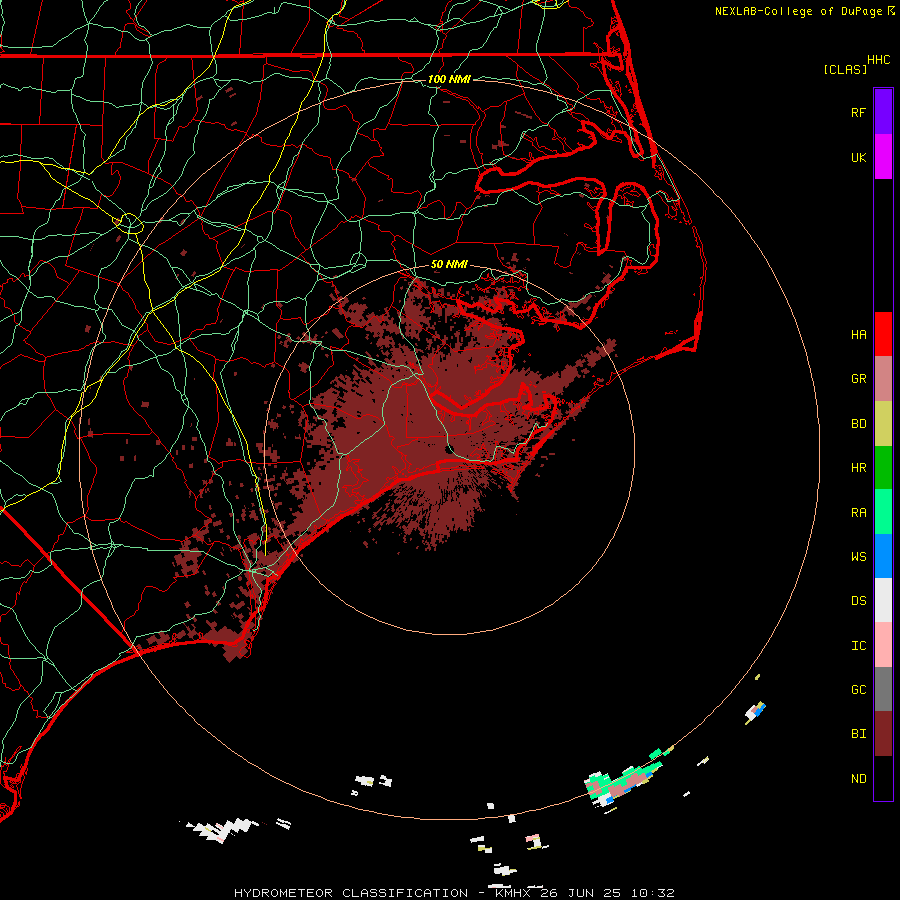Click the radar site black dot at center

pos(449,449)
